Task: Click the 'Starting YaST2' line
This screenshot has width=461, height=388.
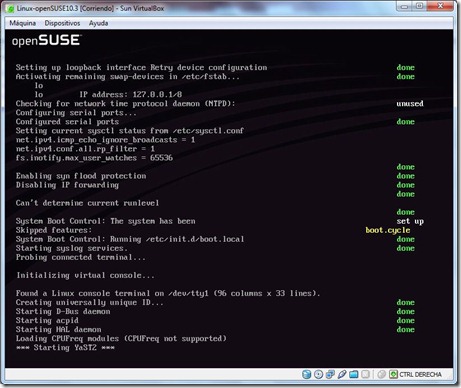Action: [x=65, y=348]
